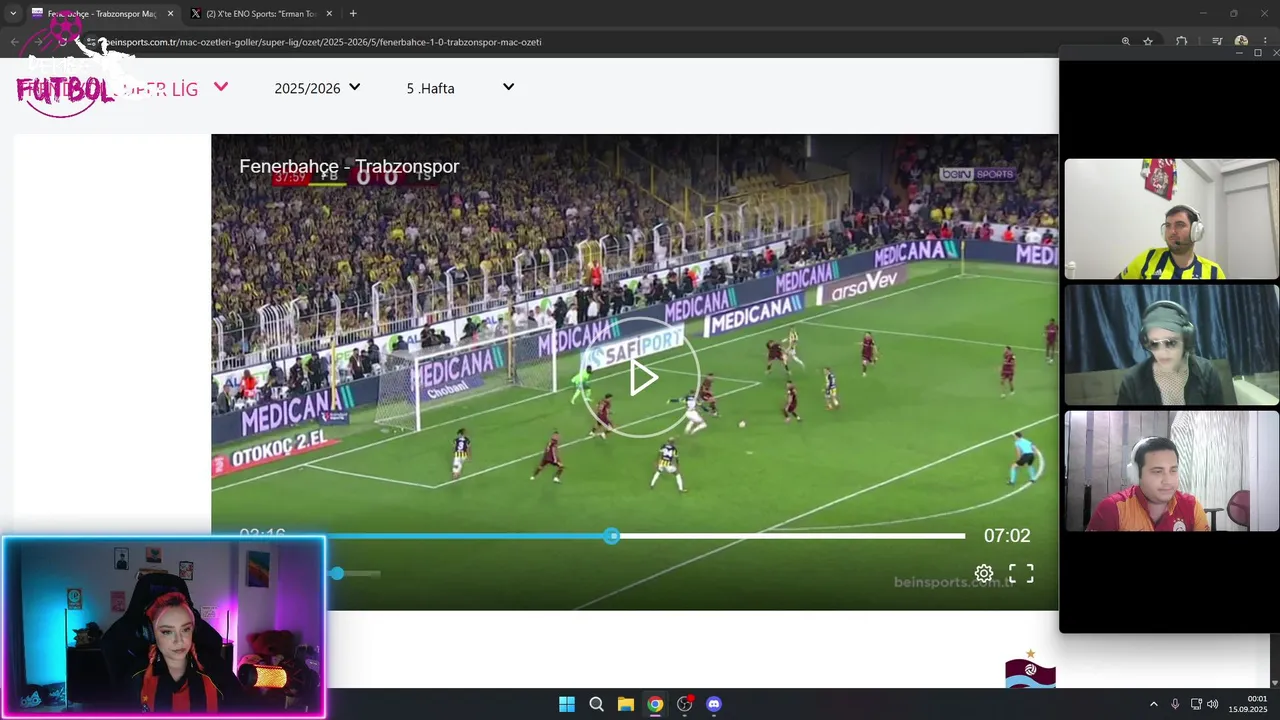Open the browser extensions puzzle icon
The image size is (1280, 720).
coord(1182,42)
